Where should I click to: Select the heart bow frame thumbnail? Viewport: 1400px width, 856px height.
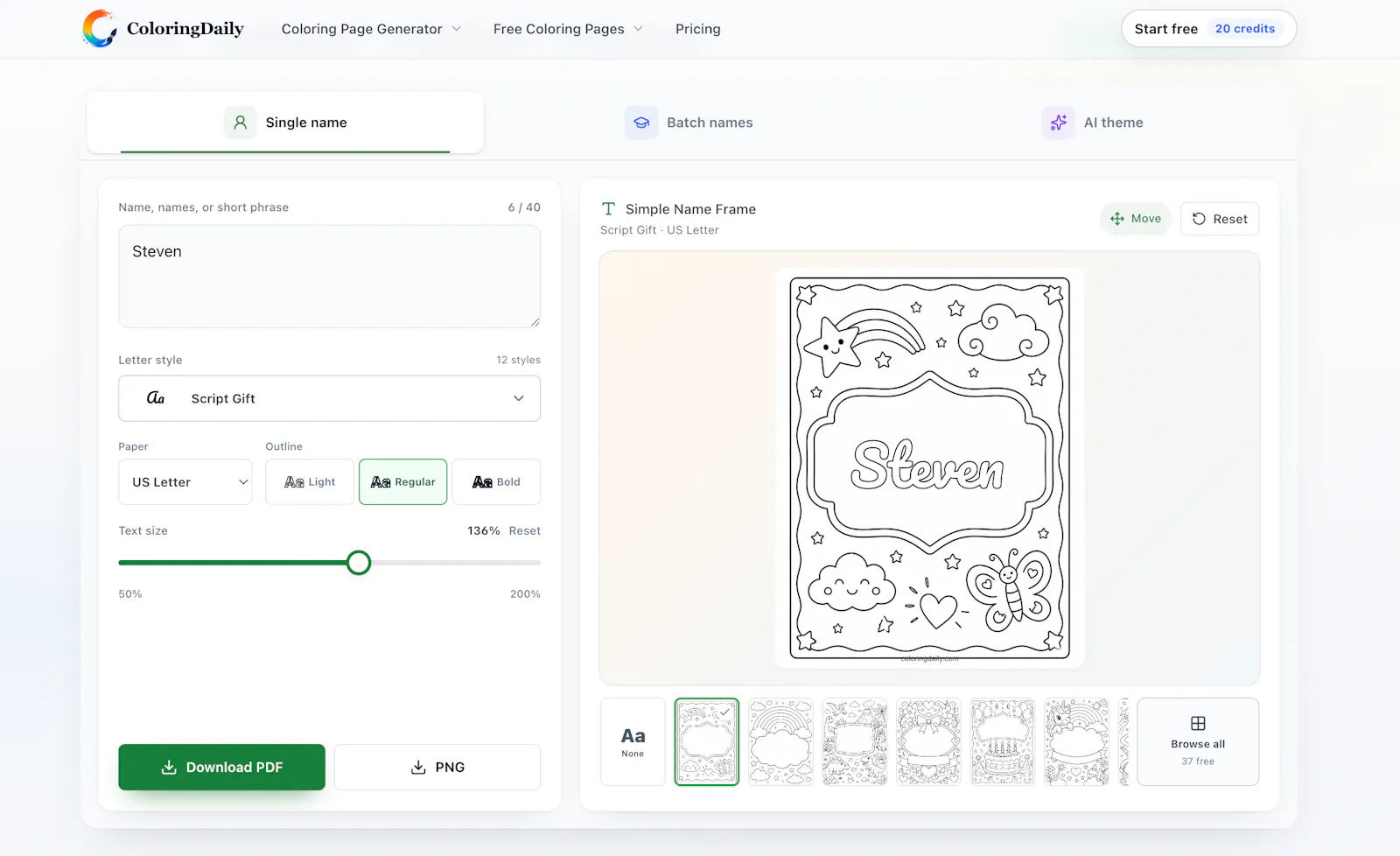(x=928, y=742)
